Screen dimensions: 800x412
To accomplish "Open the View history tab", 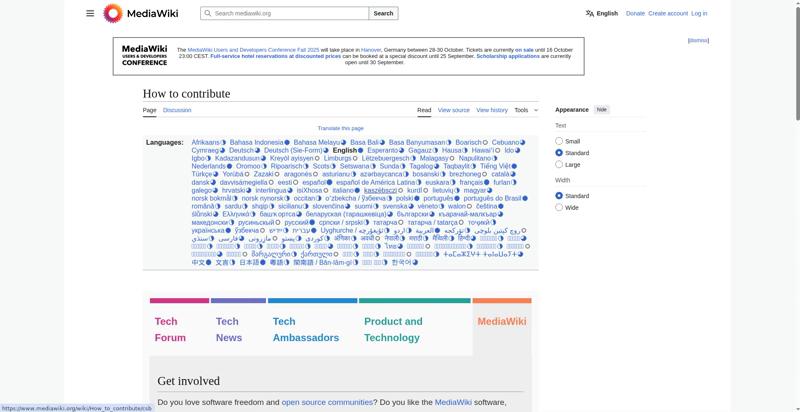I will point(492,110).
